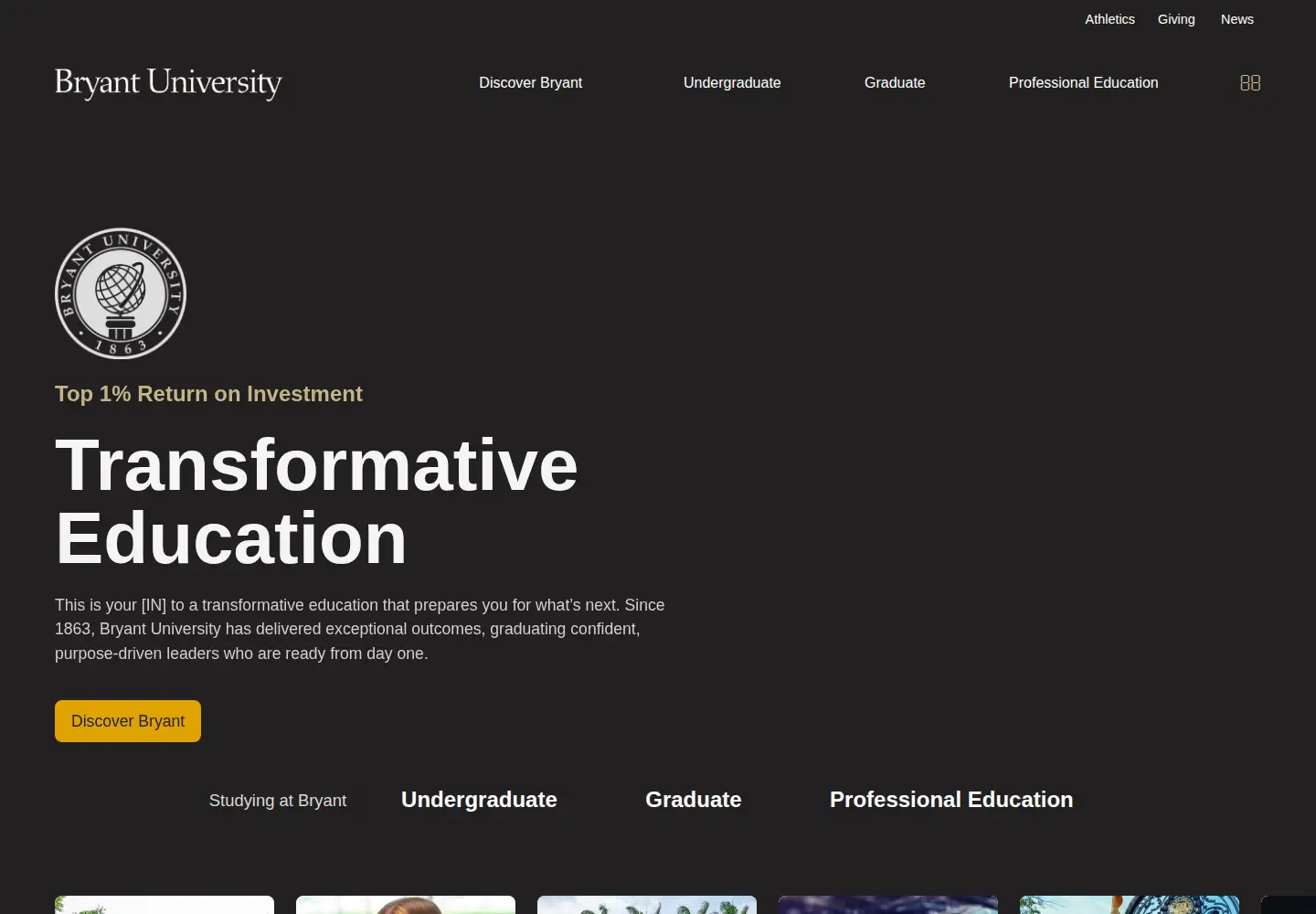Open the grid menu icon in header
This screenshot has width=1316, height=914.
pos(1250,83)
